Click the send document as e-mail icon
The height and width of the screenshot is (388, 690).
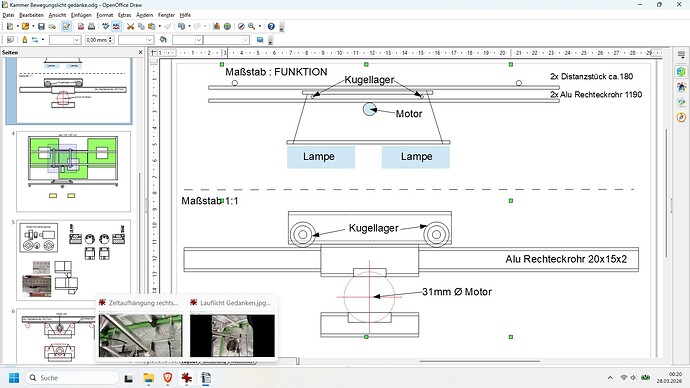(x=52, y=26)
